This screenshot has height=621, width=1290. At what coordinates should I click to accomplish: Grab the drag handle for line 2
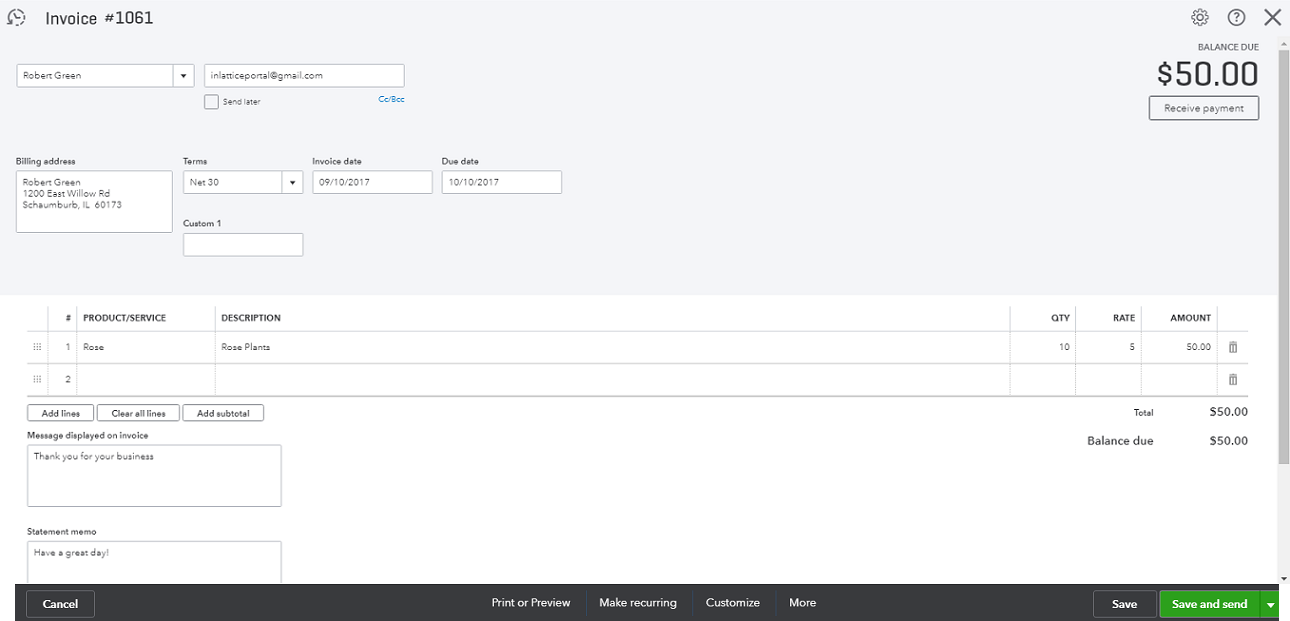click(37, 380)
